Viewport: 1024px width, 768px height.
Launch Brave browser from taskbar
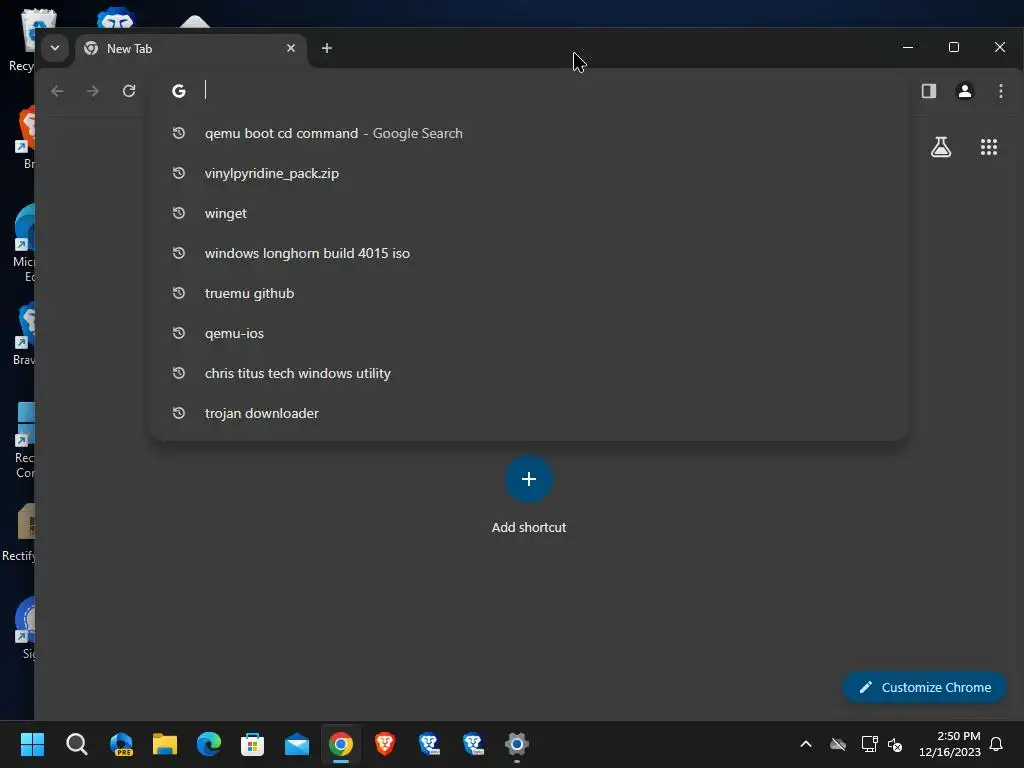point(385,744)
